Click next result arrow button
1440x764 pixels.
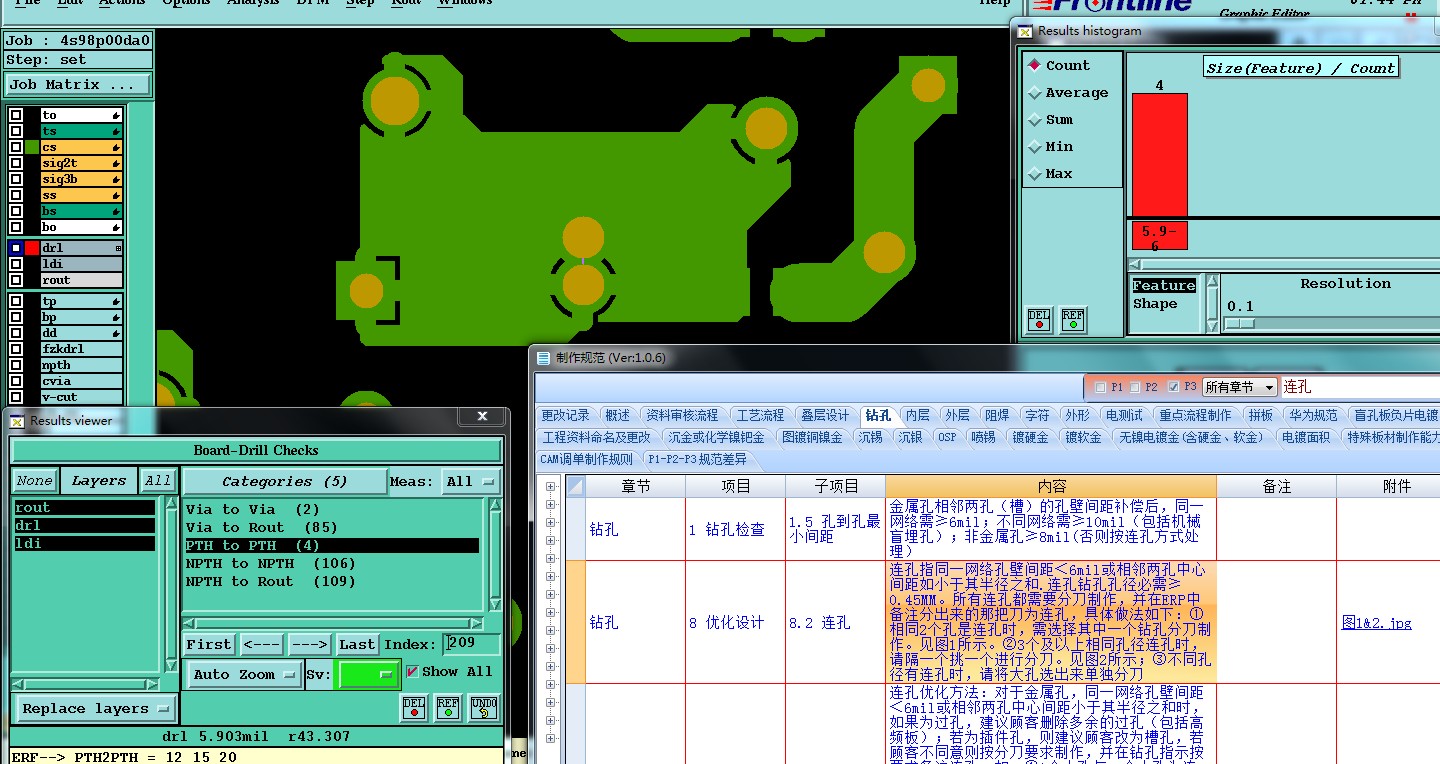309,645
